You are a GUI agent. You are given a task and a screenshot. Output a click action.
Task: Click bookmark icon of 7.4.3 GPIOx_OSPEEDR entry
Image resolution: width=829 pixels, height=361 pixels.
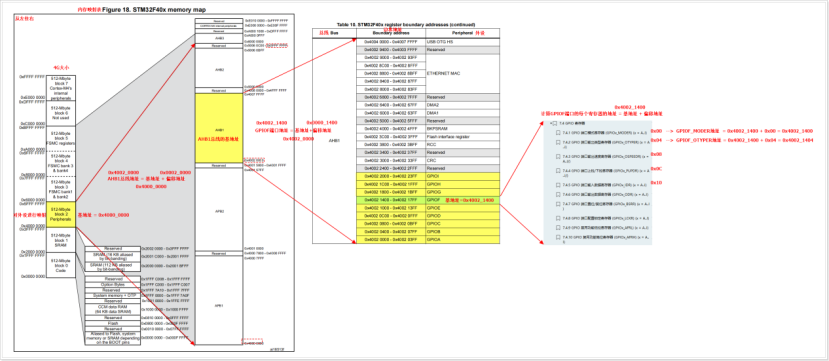559,157
